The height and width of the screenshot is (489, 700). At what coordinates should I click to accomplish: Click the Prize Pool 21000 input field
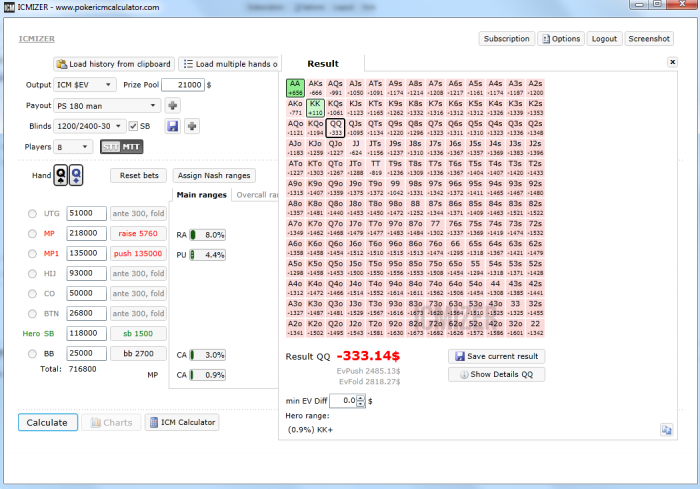(183, 84)
